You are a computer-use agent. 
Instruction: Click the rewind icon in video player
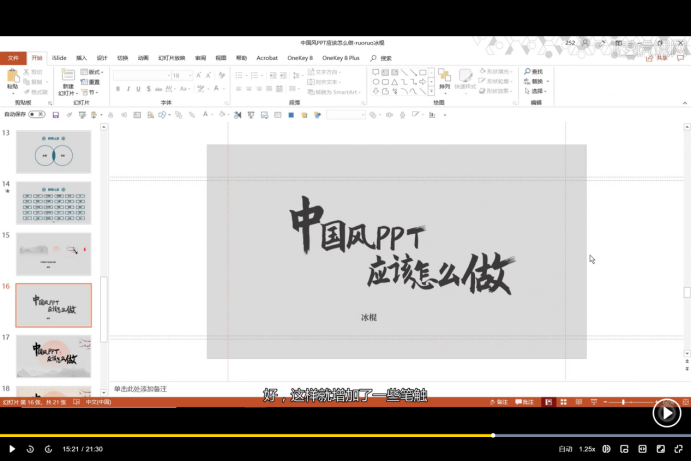(30, 449)
